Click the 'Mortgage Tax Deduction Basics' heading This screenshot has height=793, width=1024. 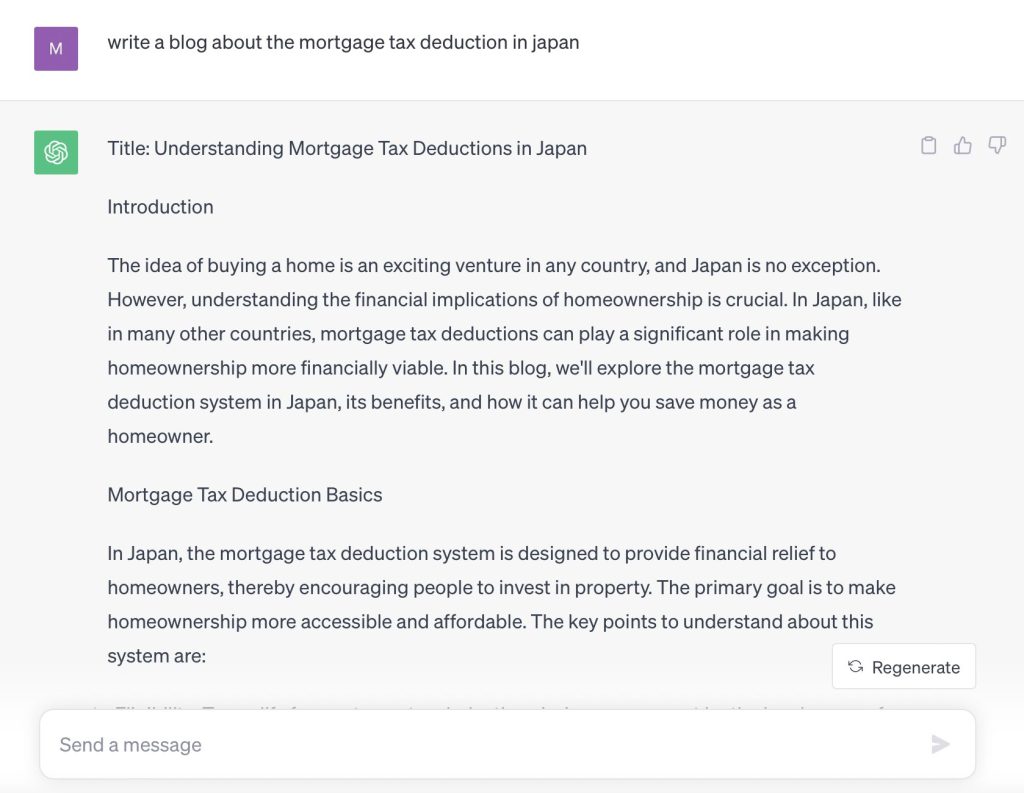click(245, 494)
